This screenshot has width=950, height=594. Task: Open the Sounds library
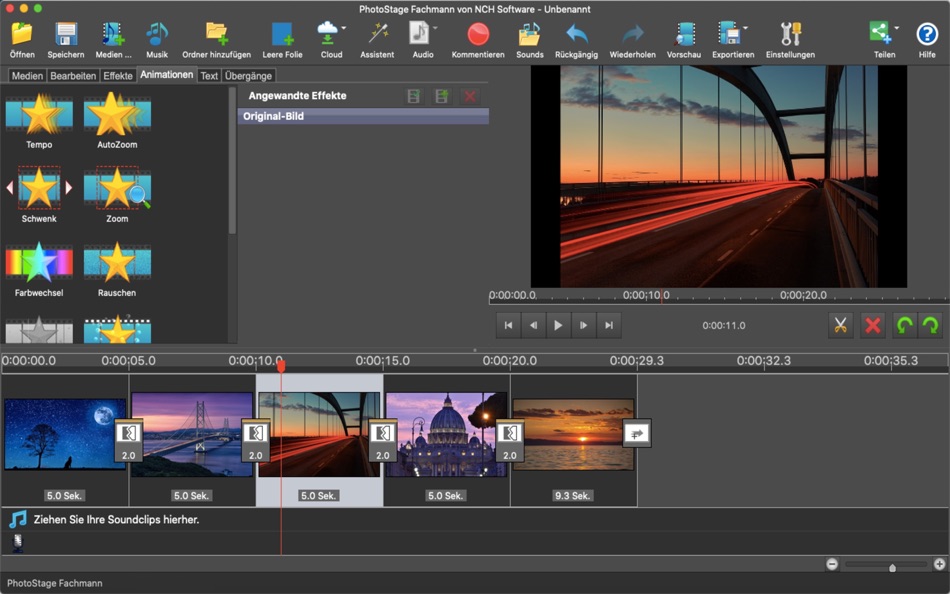click(530, 40)
